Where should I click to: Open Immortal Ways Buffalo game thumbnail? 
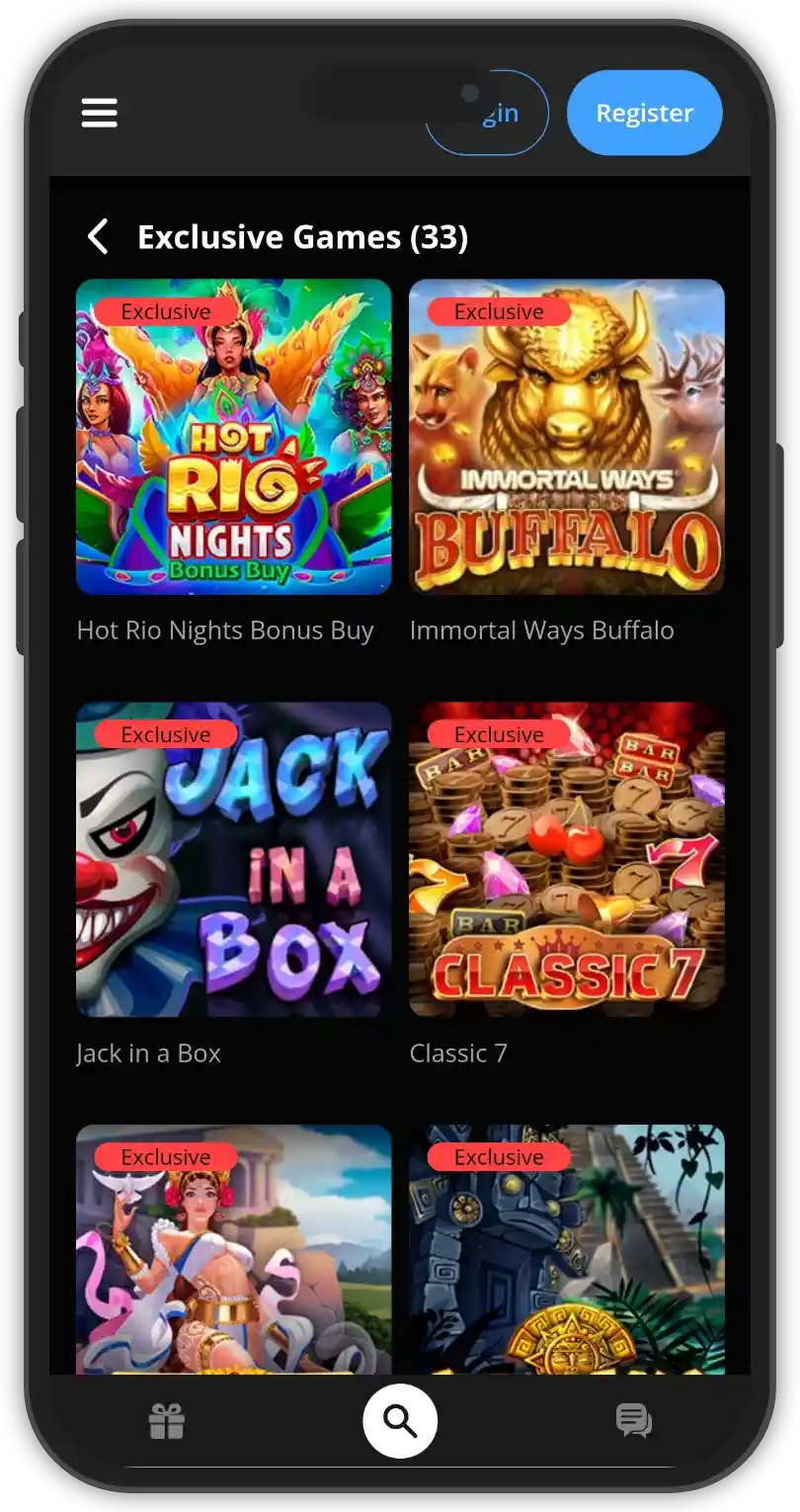[567, 437]
